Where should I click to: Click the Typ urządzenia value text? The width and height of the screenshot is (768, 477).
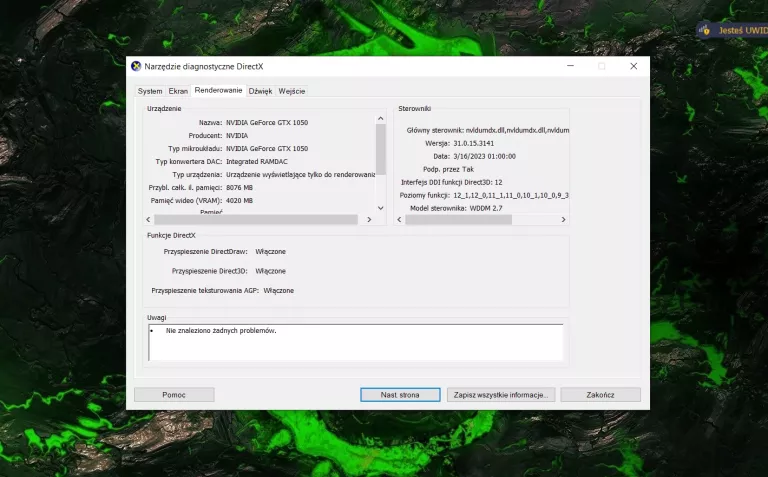pyautogui.click(x=300, y=174)
